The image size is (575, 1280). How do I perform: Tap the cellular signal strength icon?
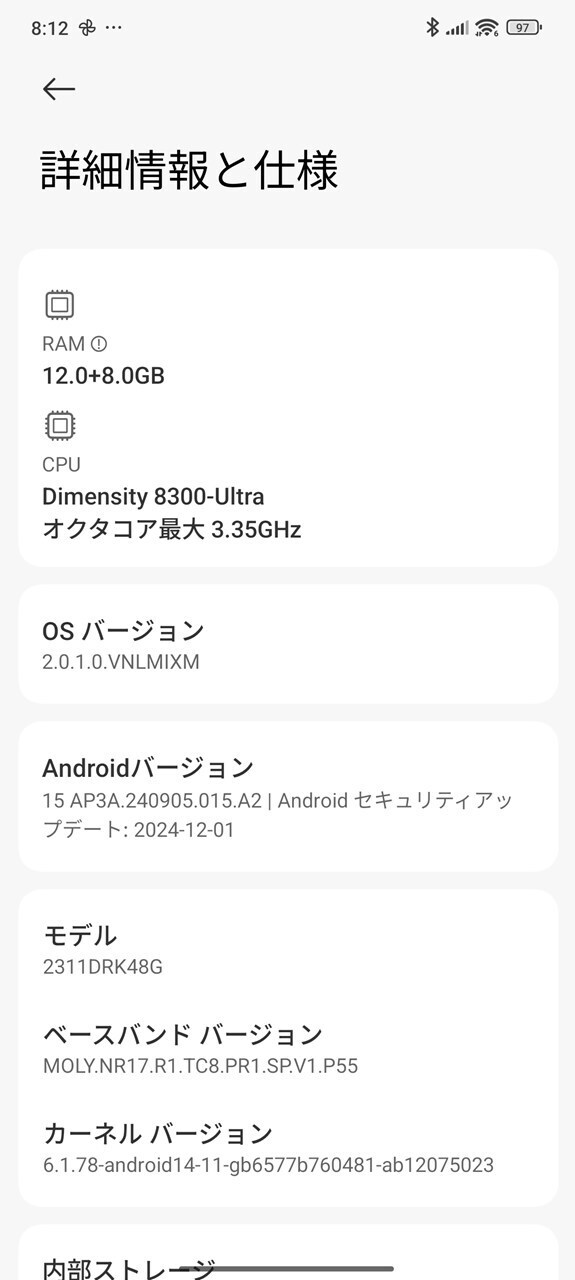click(x=457, y=28)
